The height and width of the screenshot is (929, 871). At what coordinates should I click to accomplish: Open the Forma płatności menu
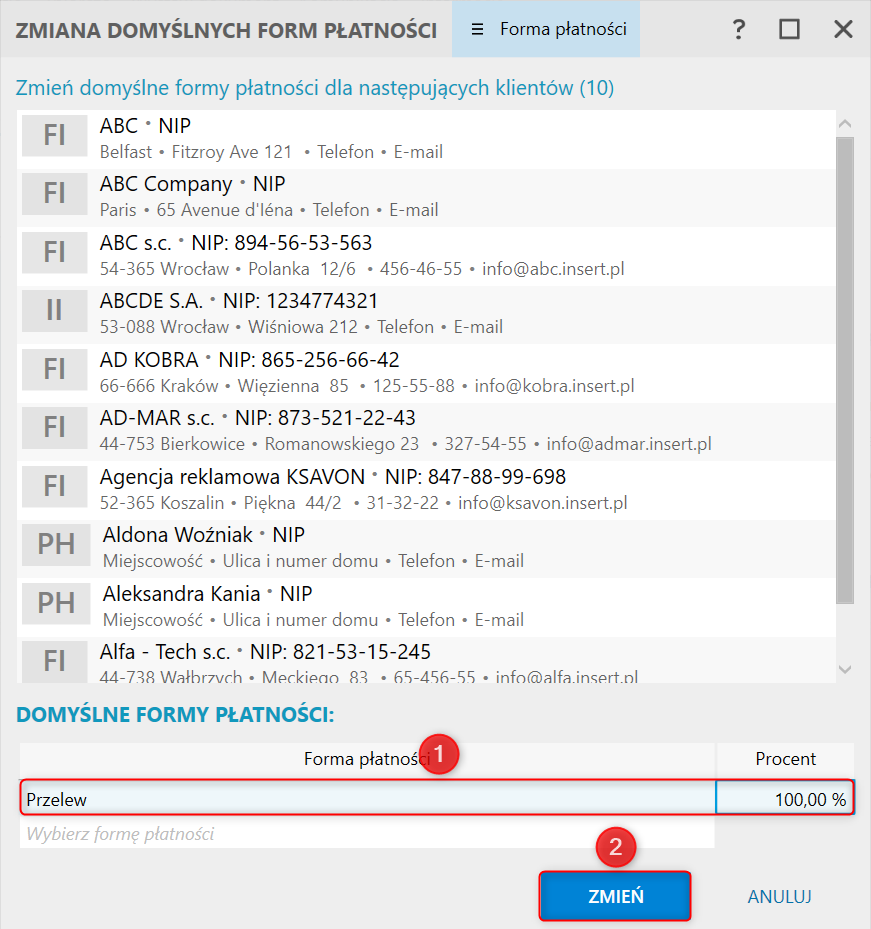[x=546, y=29]
